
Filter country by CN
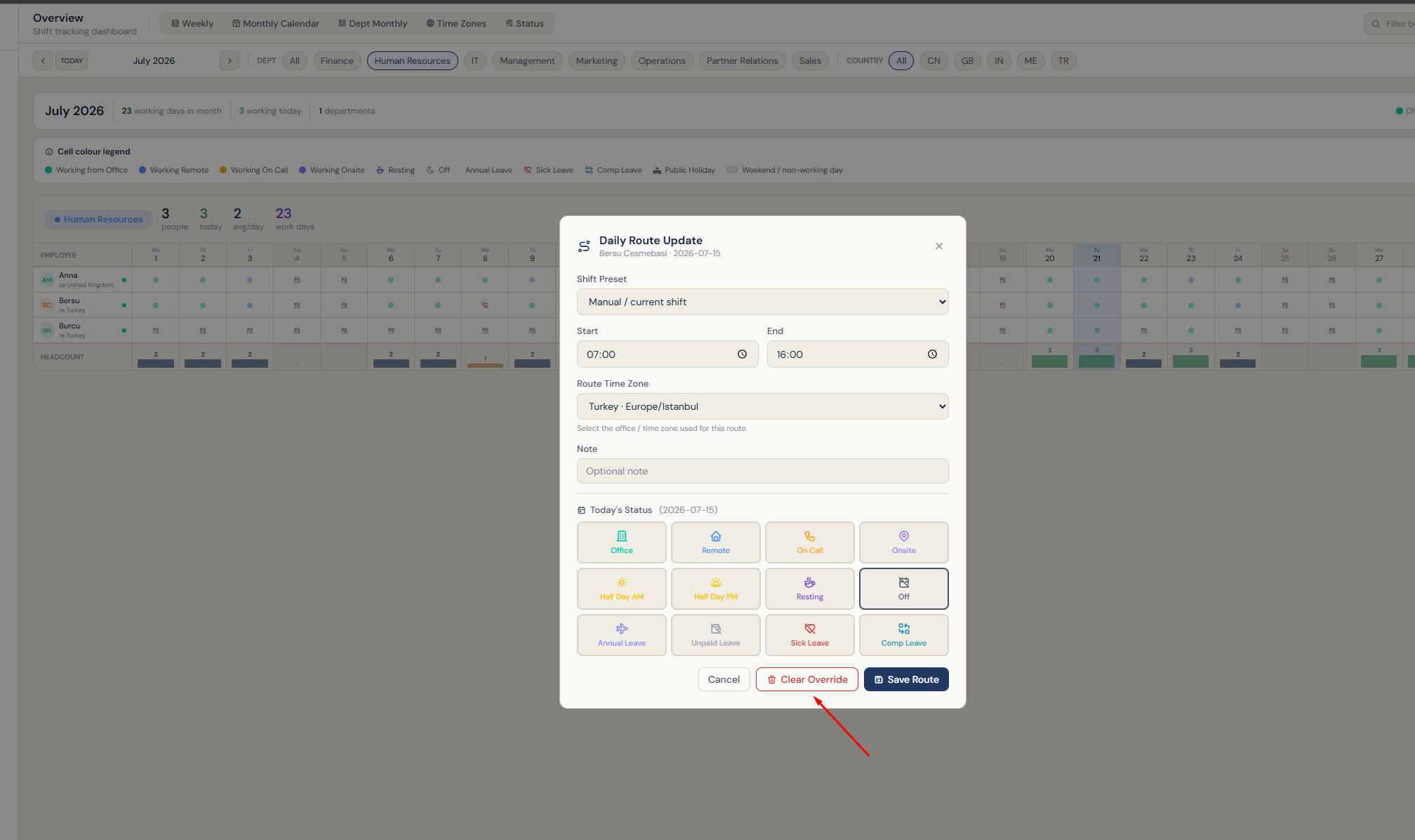coord(934,60)
